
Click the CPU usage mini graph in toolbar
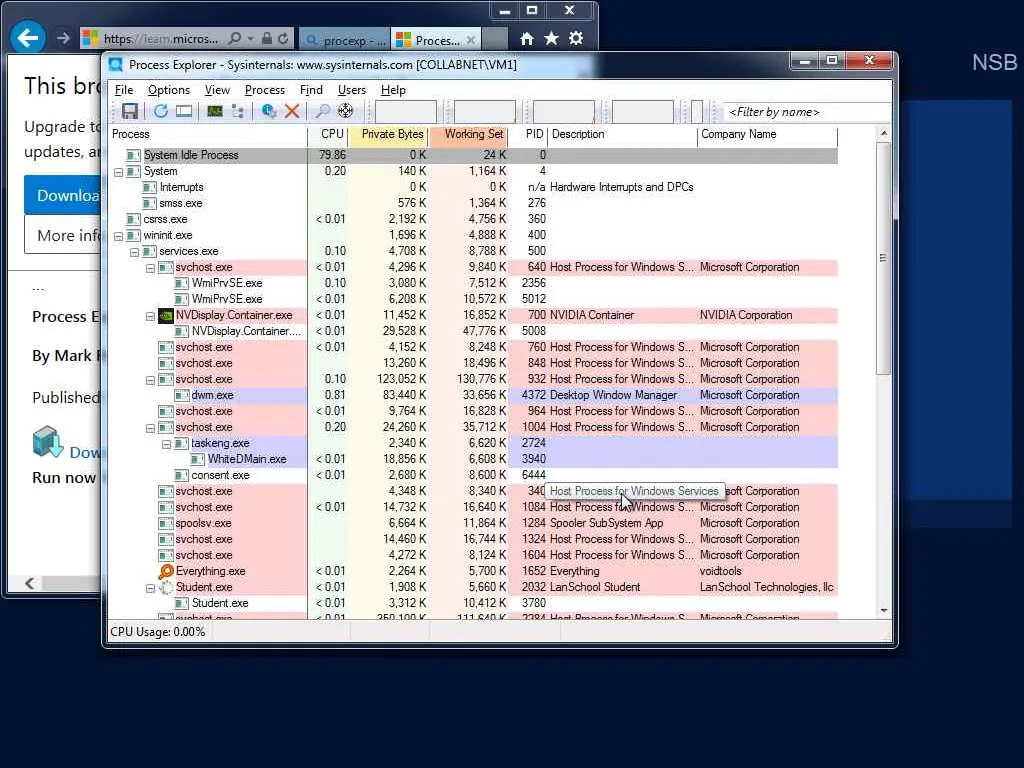coord(406,112)
